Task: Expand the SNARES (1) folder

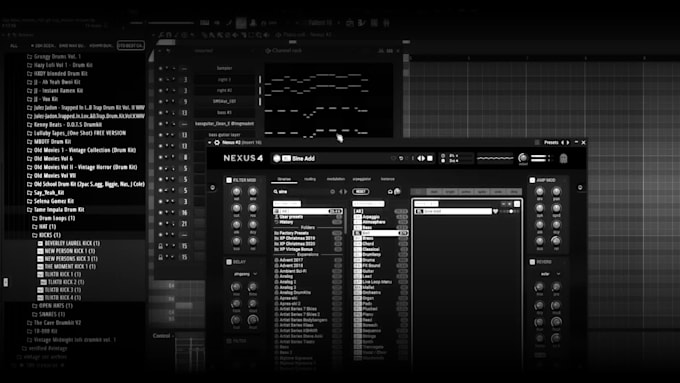Action: tap(49, 314)
